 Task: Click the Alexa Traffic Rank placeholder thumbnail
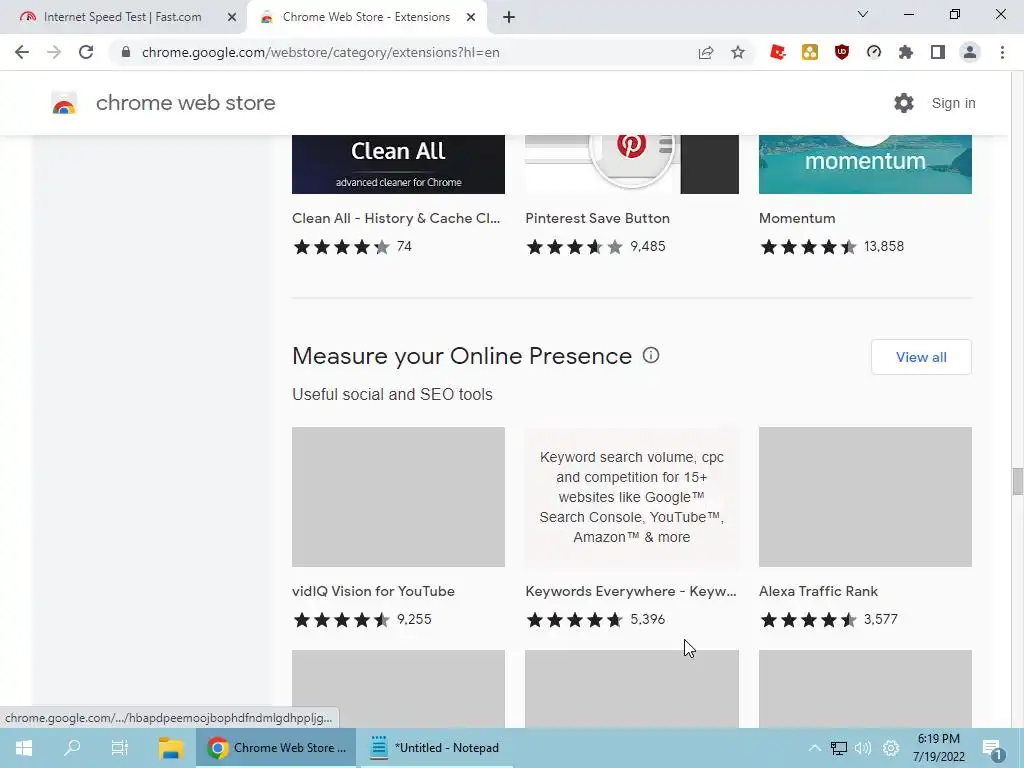coord(865,497)
